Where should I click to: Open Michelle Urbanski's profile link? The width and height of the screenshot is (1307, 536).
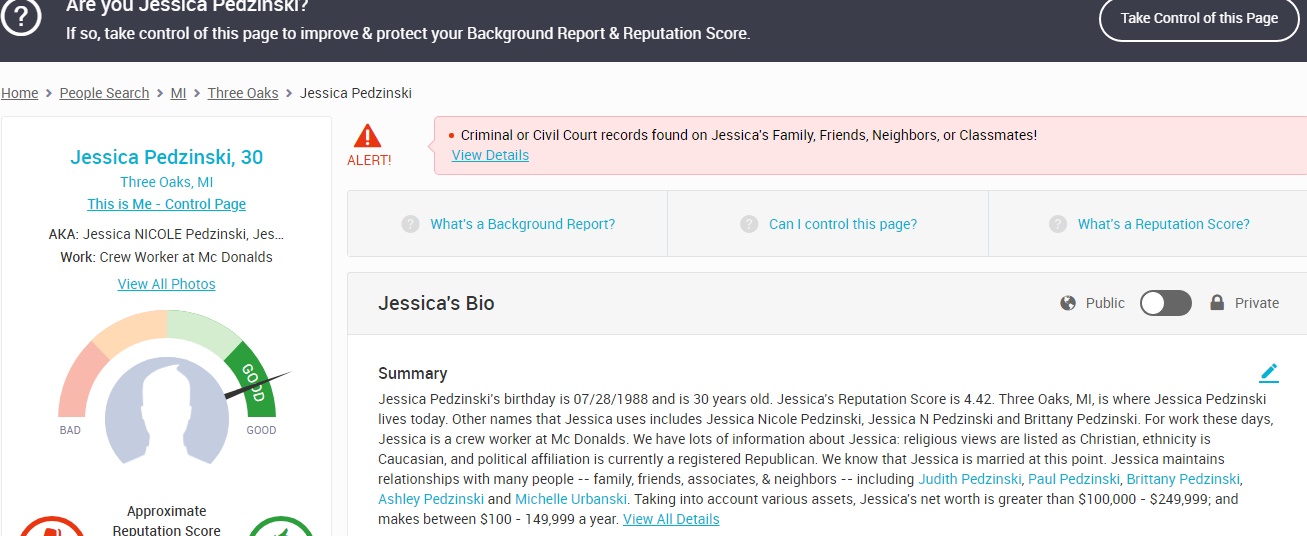click(571, 499)
